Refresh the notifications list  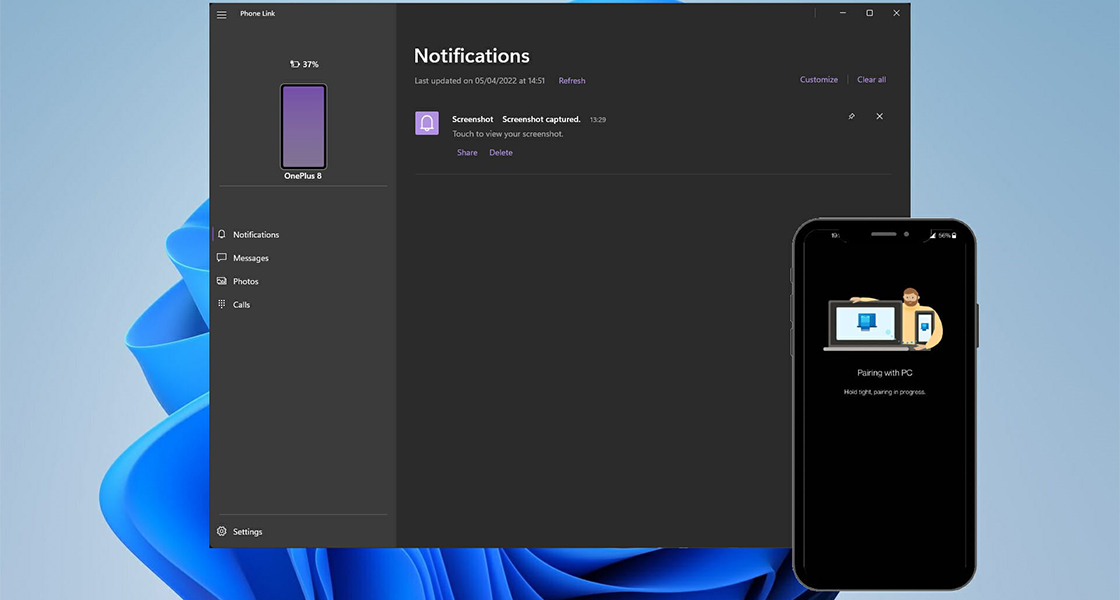click(571, 81)
